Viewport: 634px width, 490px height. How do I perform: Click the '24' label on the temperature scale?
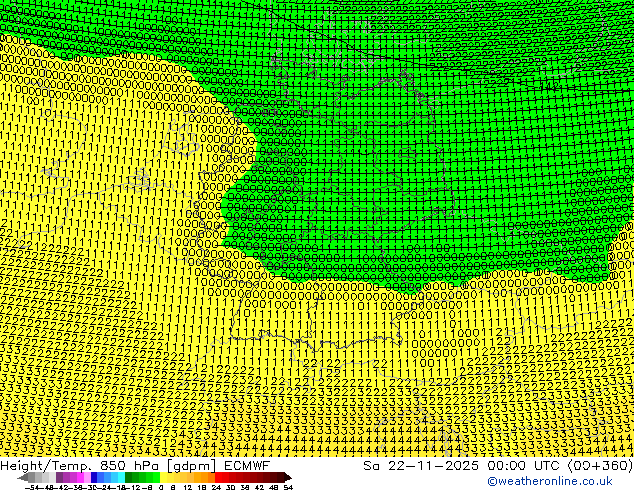216,487
